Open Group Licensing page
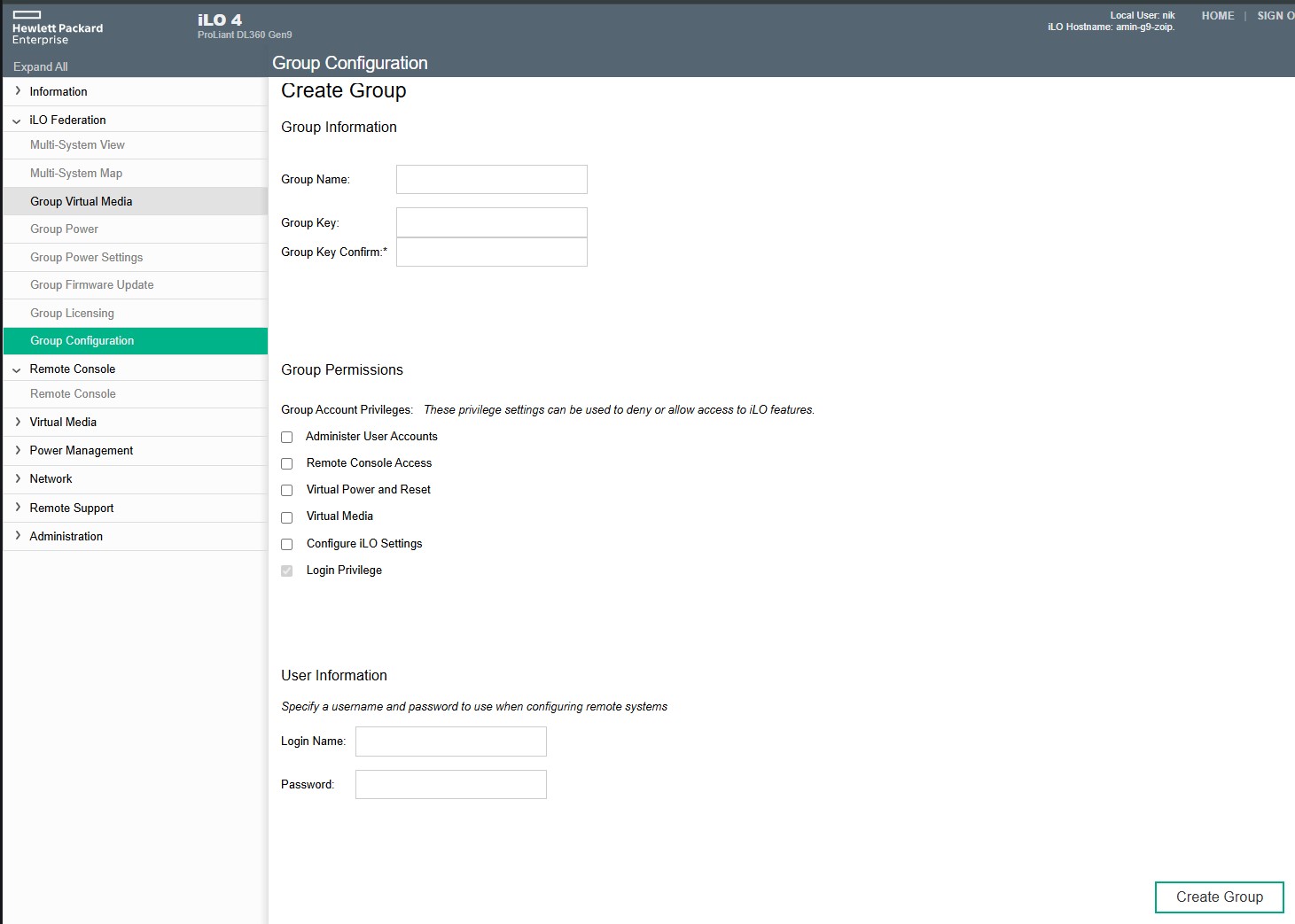 136,313
